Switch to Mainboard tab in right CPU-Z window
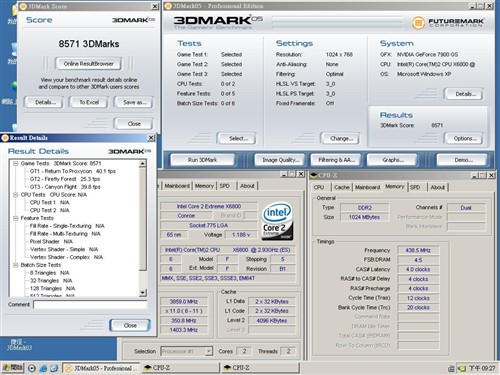The height and width of the screenshot is (375, 500). pyautogui.click(x=367, y=187)
